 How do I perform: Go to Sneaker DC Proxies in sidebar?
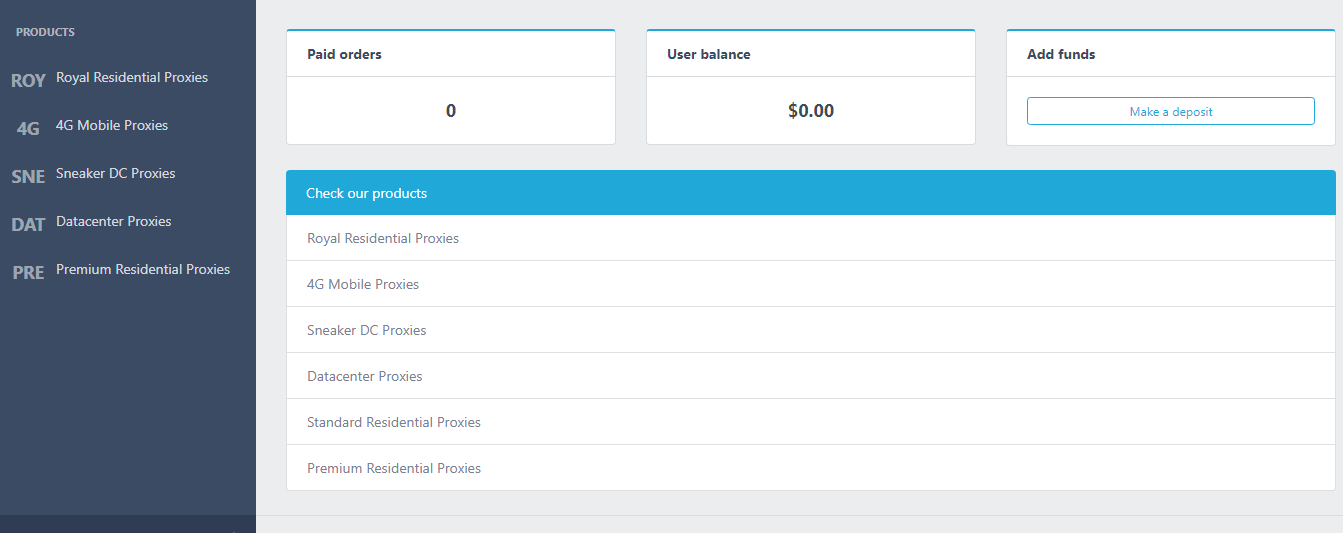pyautogui.click(x=115, y=173)
